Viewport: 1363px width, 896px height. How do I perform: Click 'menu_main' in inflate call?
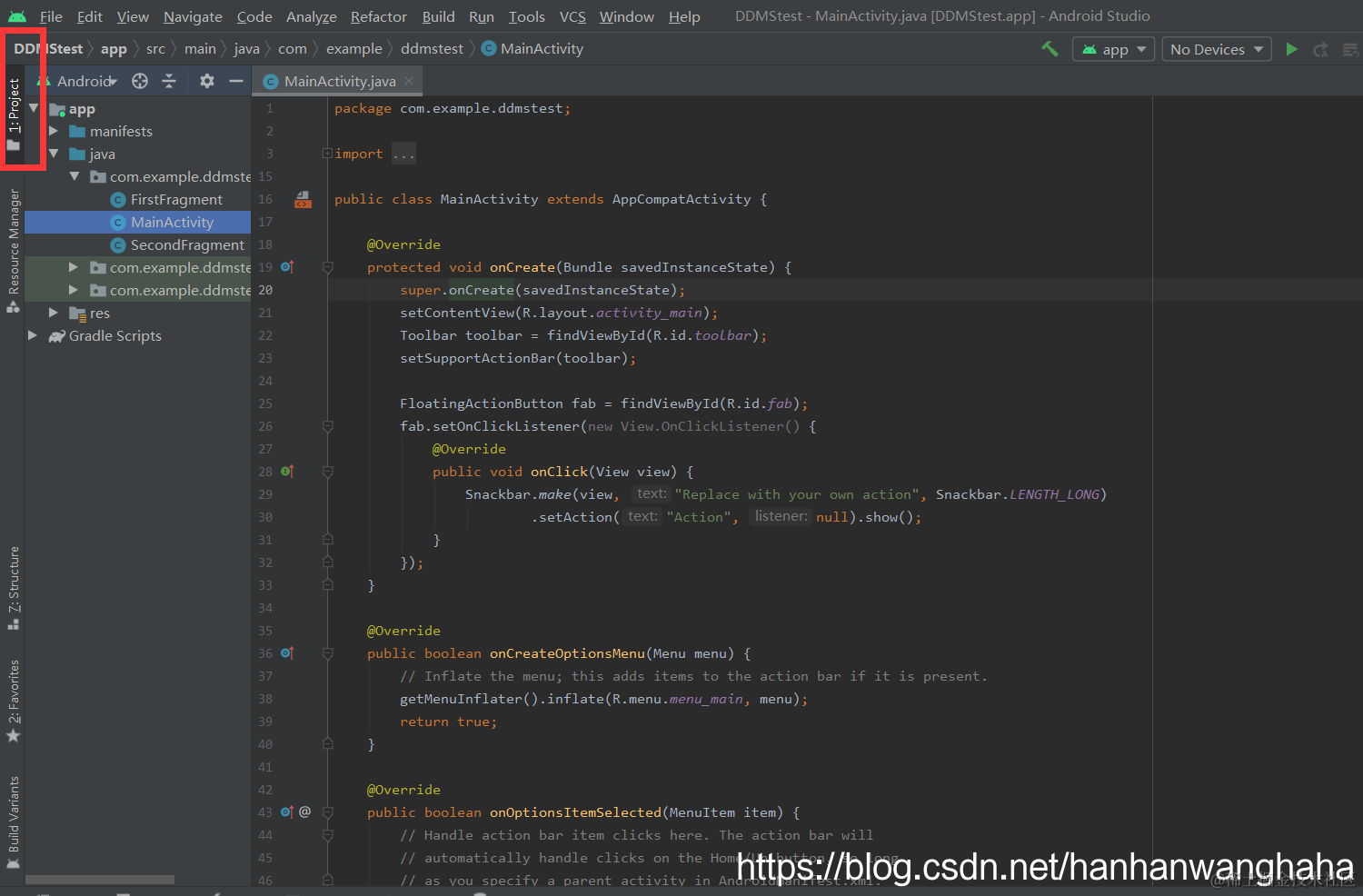pos(706,699)
